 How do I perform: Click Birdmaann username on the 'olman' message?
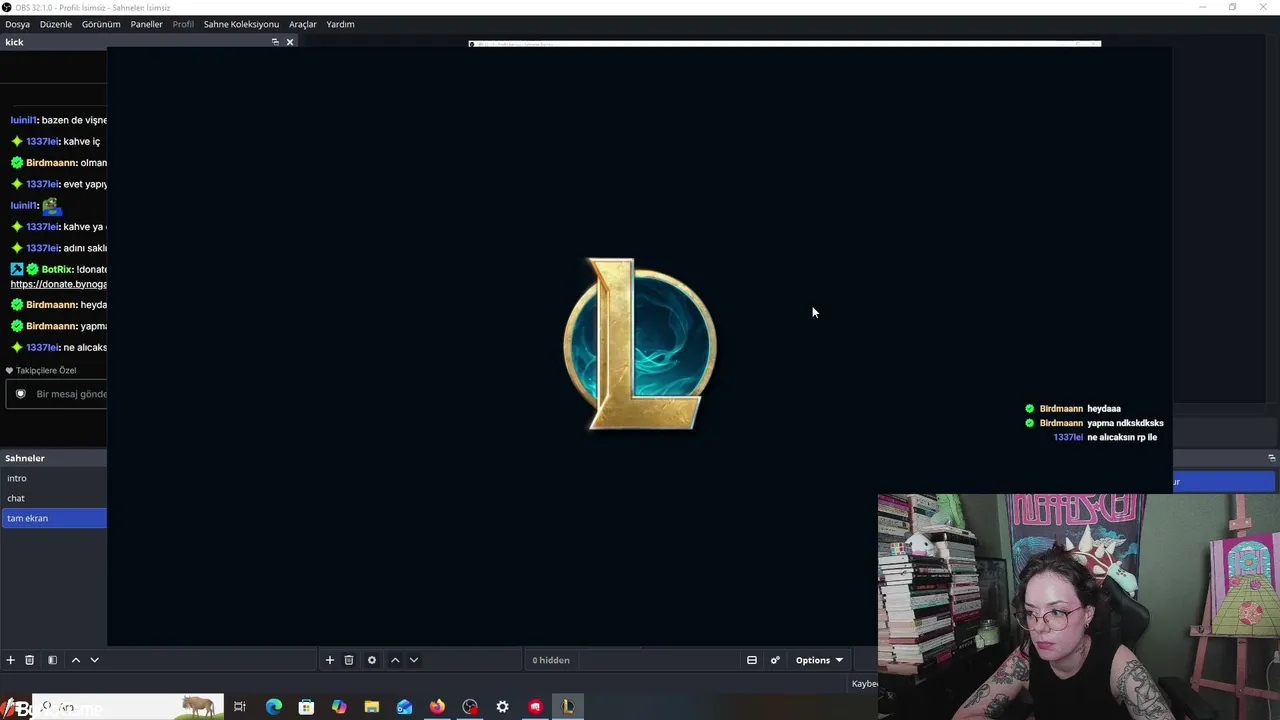tap(51, 163)
